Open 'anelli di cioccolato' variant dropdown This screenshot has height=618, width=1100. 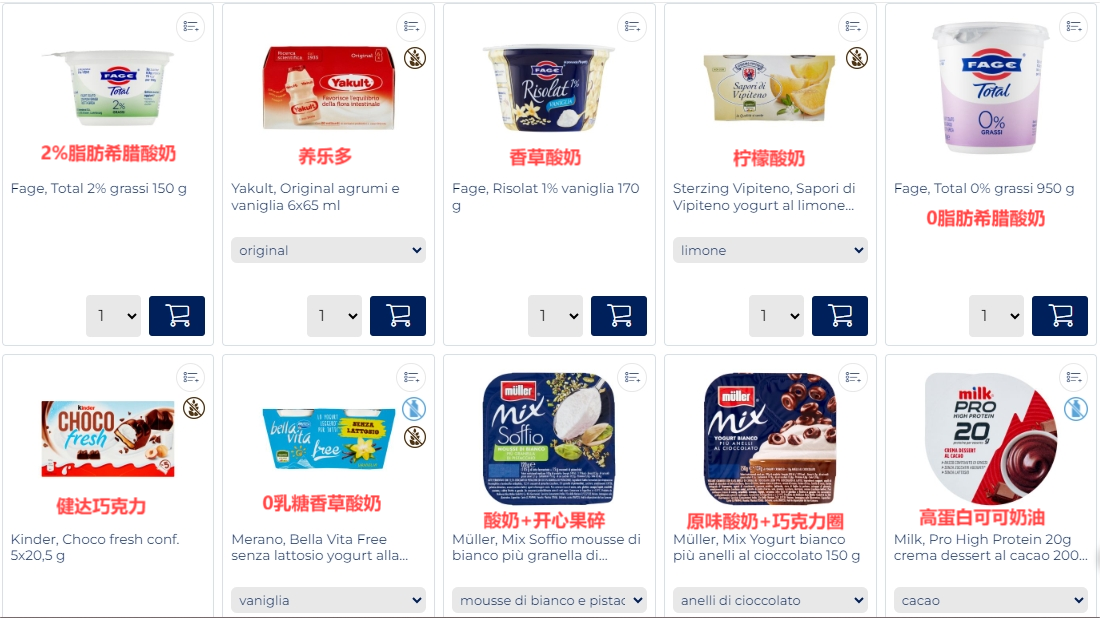pyautogui.click(x=770, y=600)
